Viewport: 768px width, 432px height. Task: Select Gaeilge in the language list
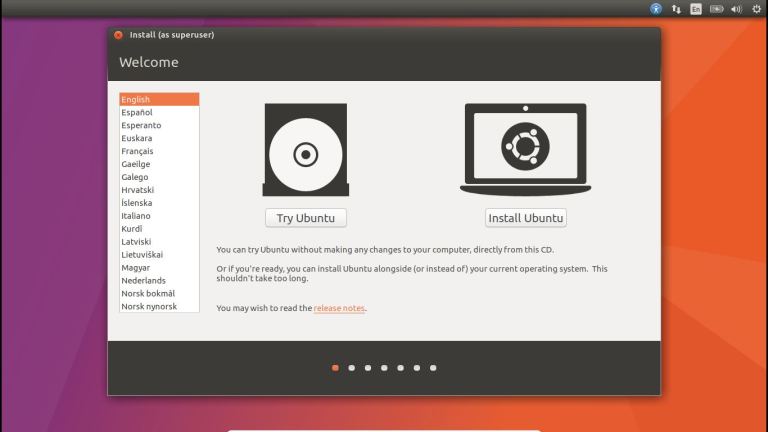tap(159, 164)
